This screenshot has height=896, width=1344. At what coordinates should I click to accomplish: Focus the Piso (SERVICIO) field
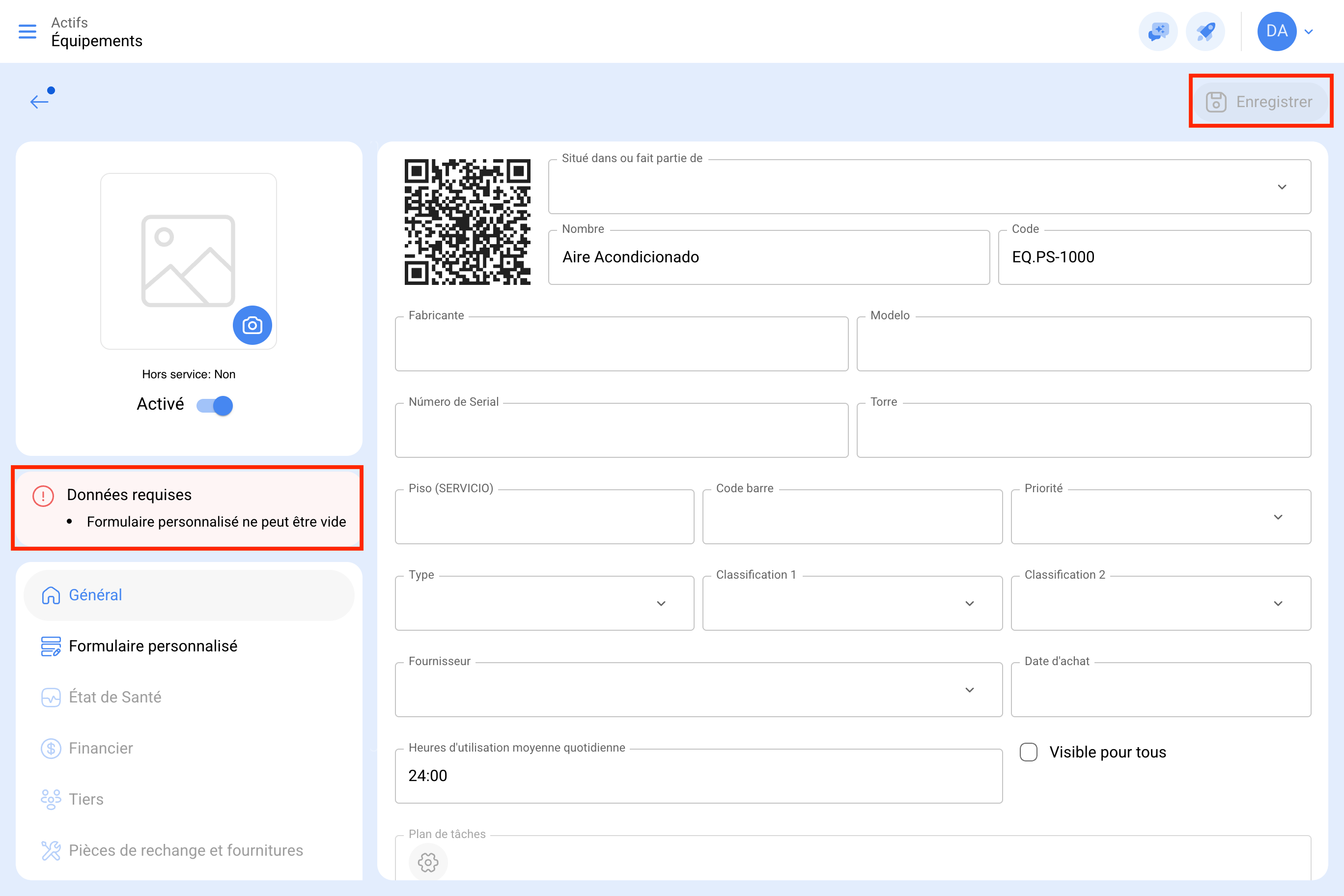(544, 517)
